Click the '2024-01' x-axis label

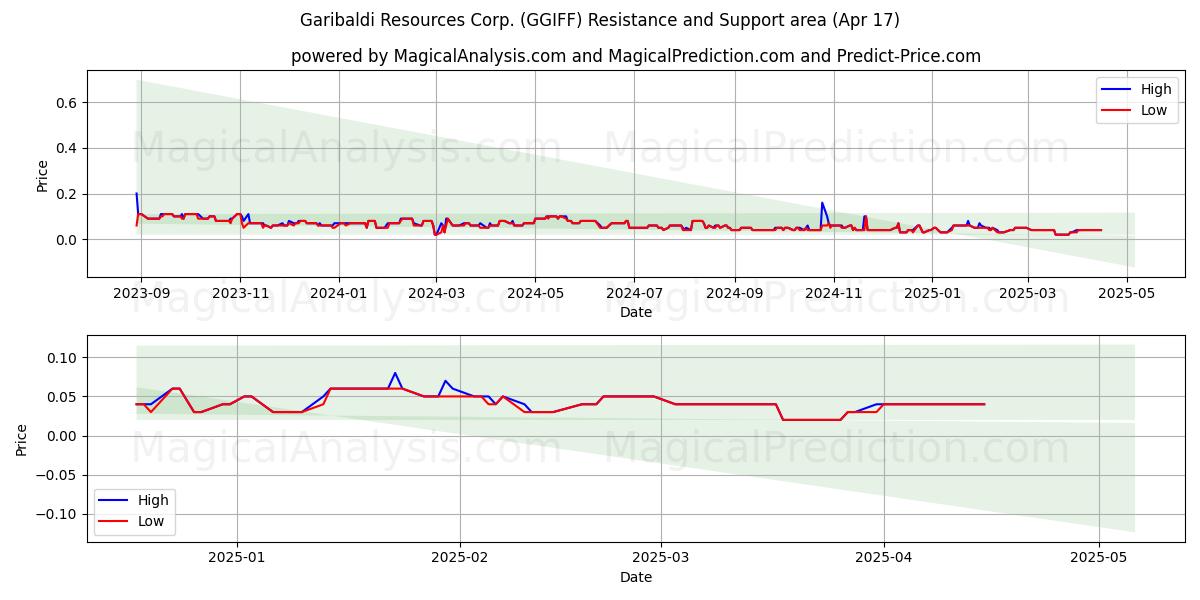click(x=338, y=294)
